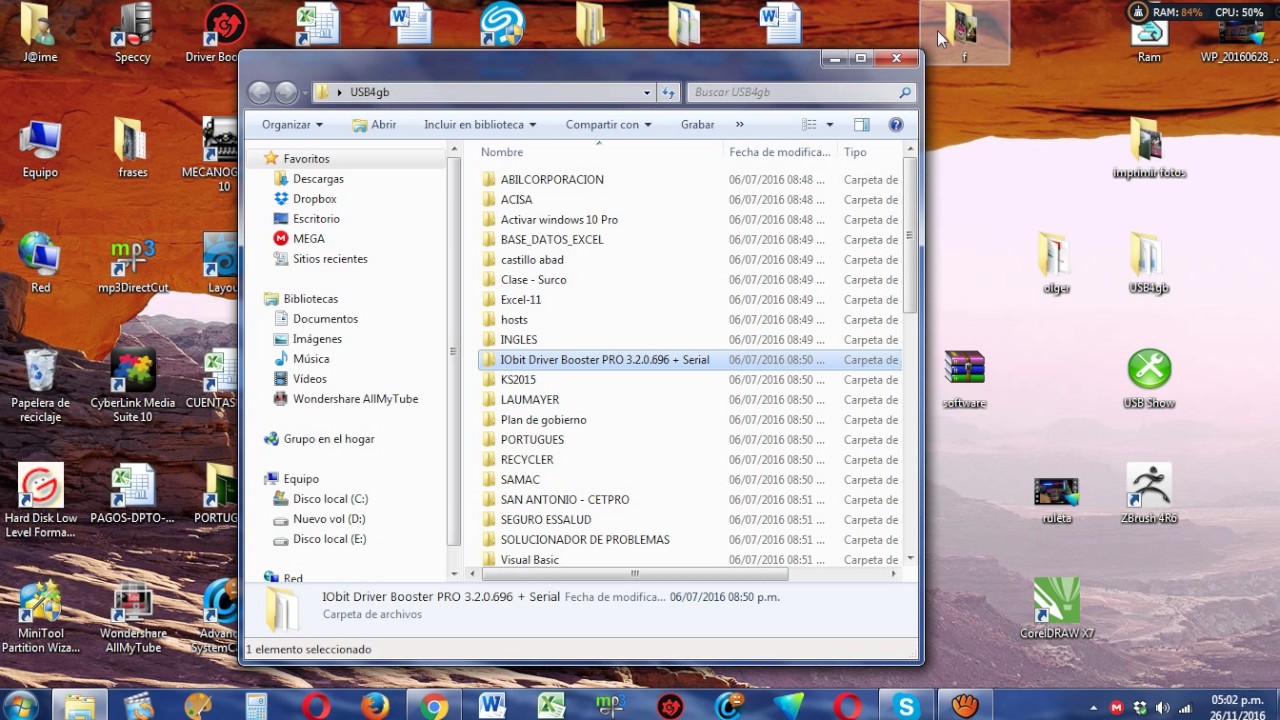Image resolution: width=1280 pixels, height=720 pixels.
Task: Sort by the Fecha de modificación column
Action: (780, 152)
